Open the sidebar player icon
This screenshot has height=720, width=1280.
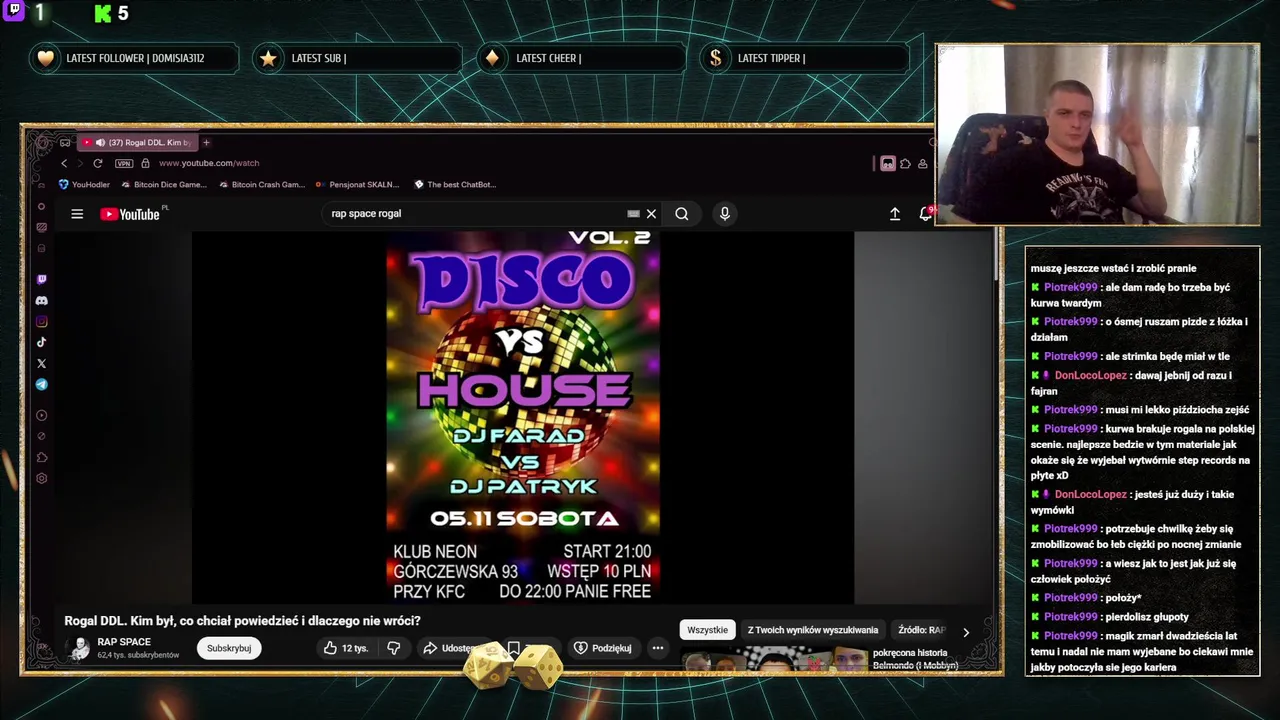(x=41, y=416)
